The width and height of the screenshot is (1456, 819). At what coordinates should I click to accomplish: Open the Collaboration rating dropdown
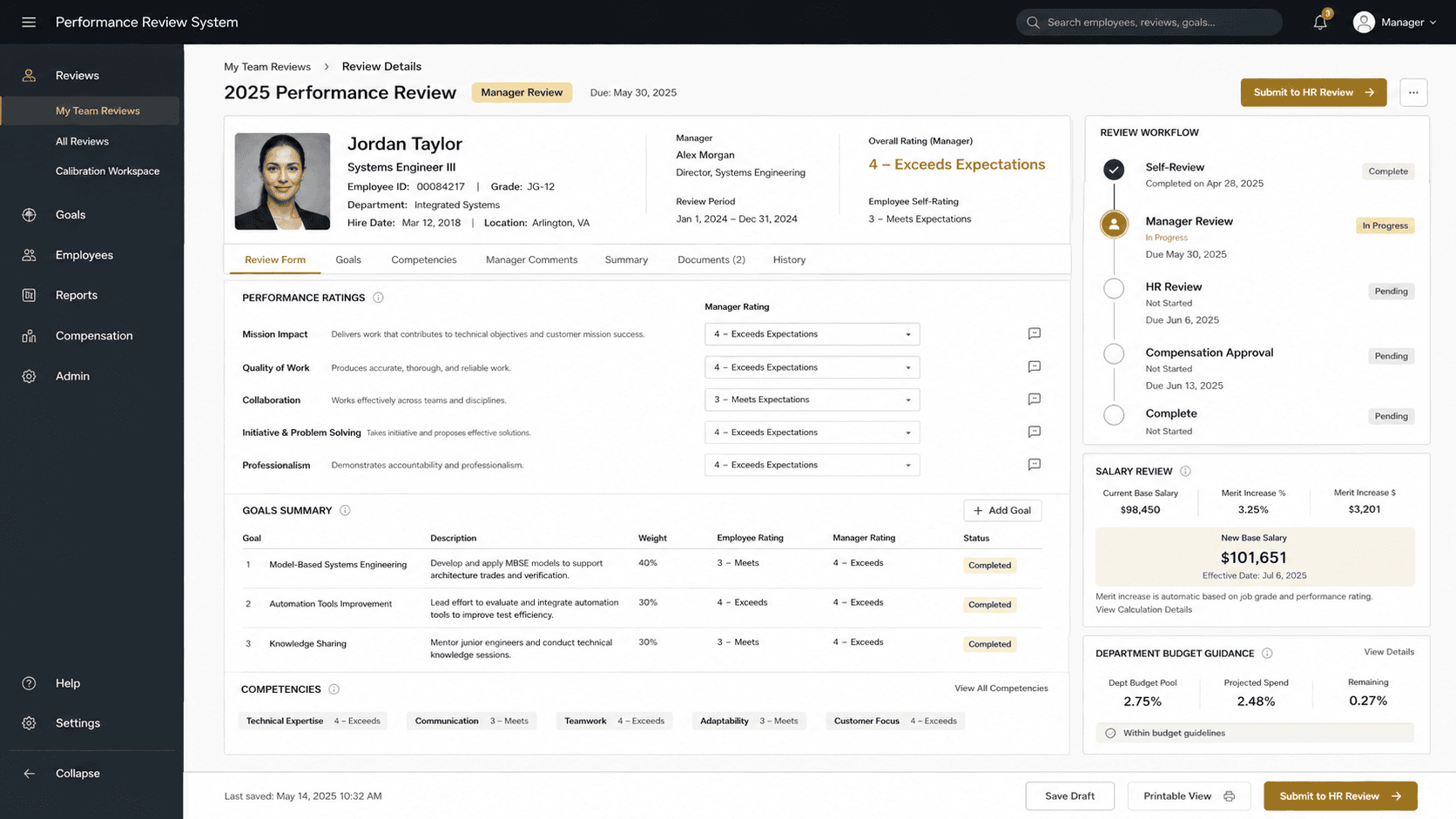(x=812, y=399)
